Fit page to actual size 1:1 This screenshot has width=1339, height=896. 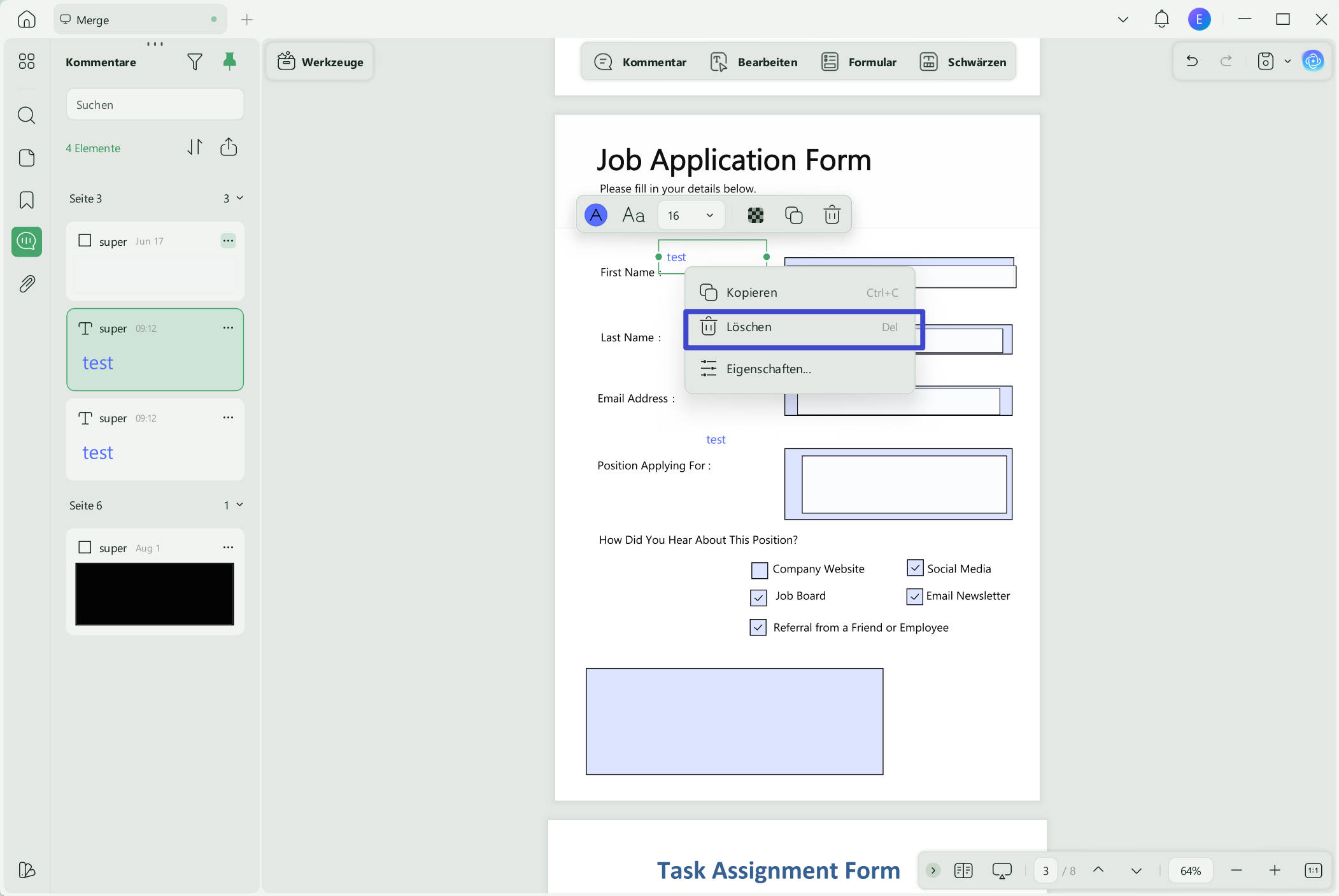pos(1313,871)
